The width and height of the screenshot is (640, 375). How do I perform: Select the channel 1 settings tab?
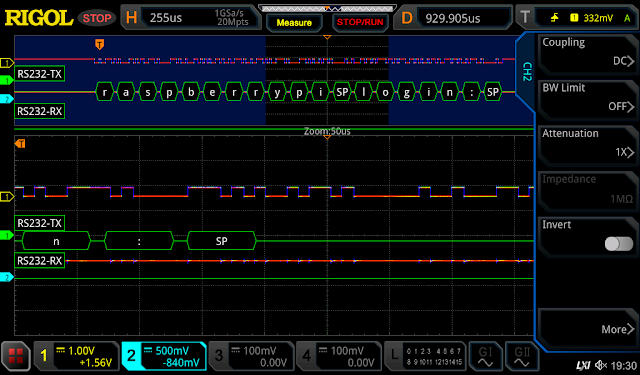coord(76,356)
